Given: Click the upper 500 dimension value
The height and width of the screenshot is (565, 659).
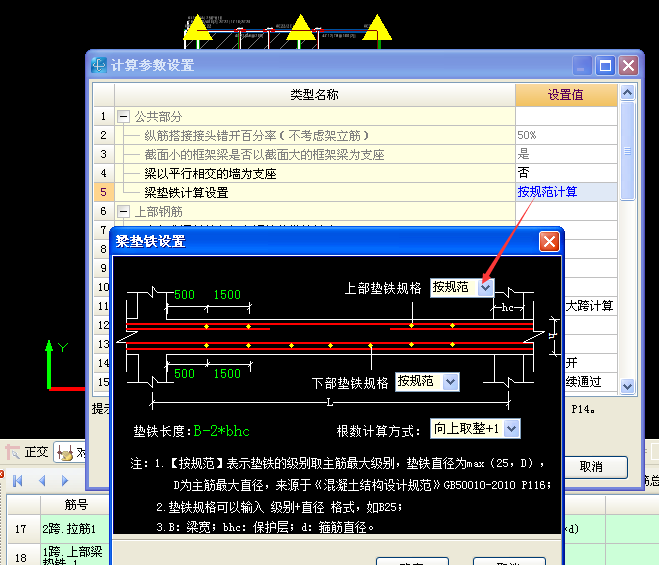Looking at the screenshot, I should 185,295.
